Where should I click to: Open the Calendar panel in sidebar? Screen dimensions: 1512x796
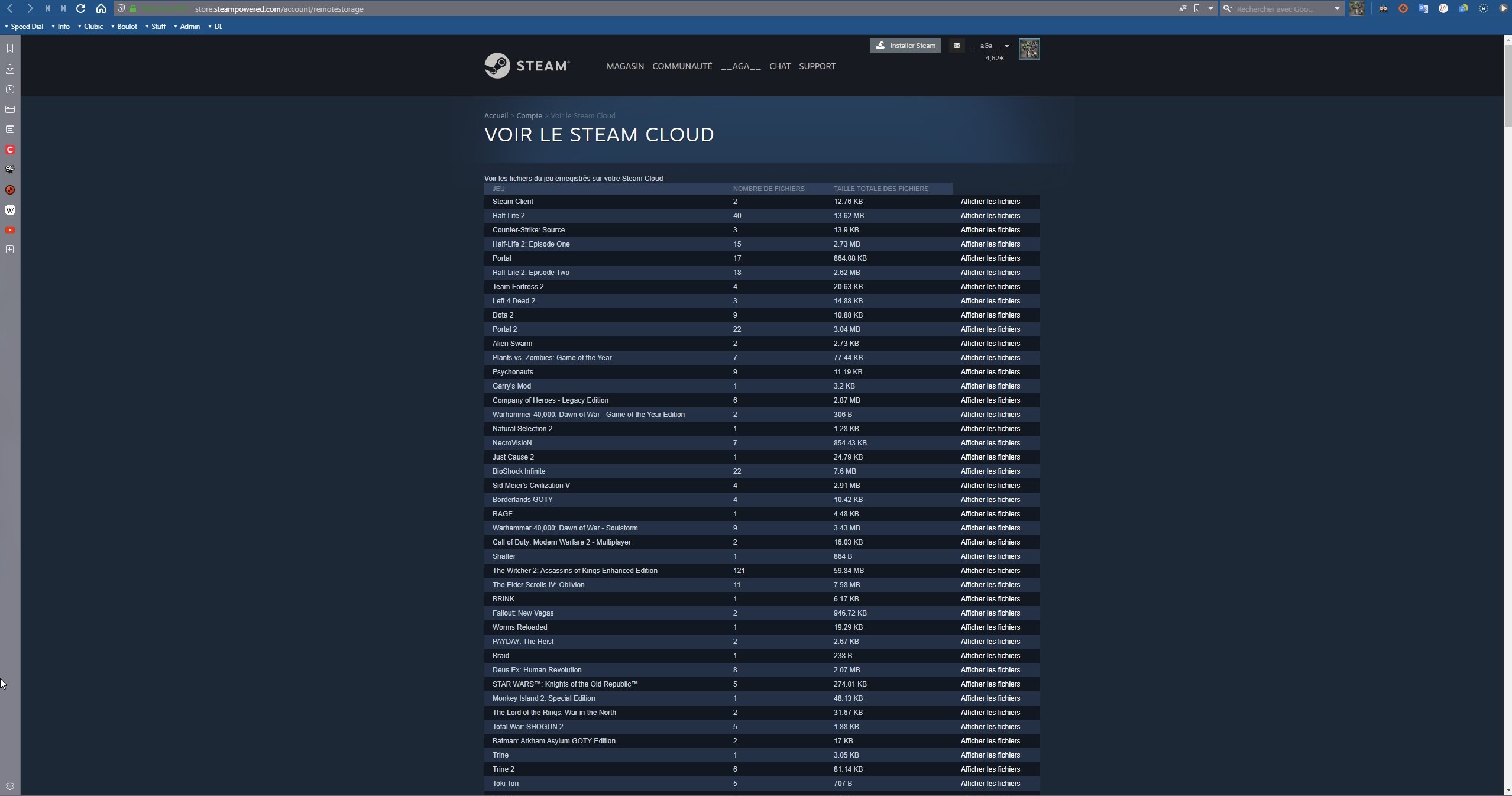(10, 129)
